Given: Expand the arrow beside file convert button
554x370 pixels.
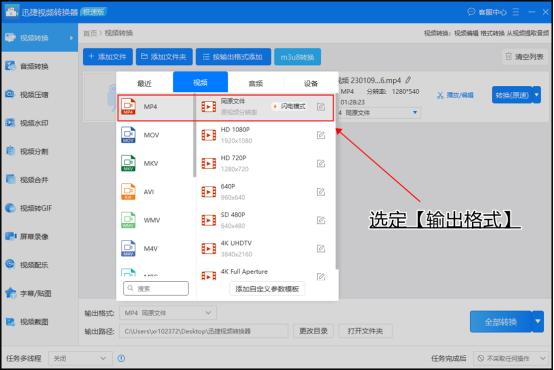Looking at the screenshot, I should click(537, 95).
